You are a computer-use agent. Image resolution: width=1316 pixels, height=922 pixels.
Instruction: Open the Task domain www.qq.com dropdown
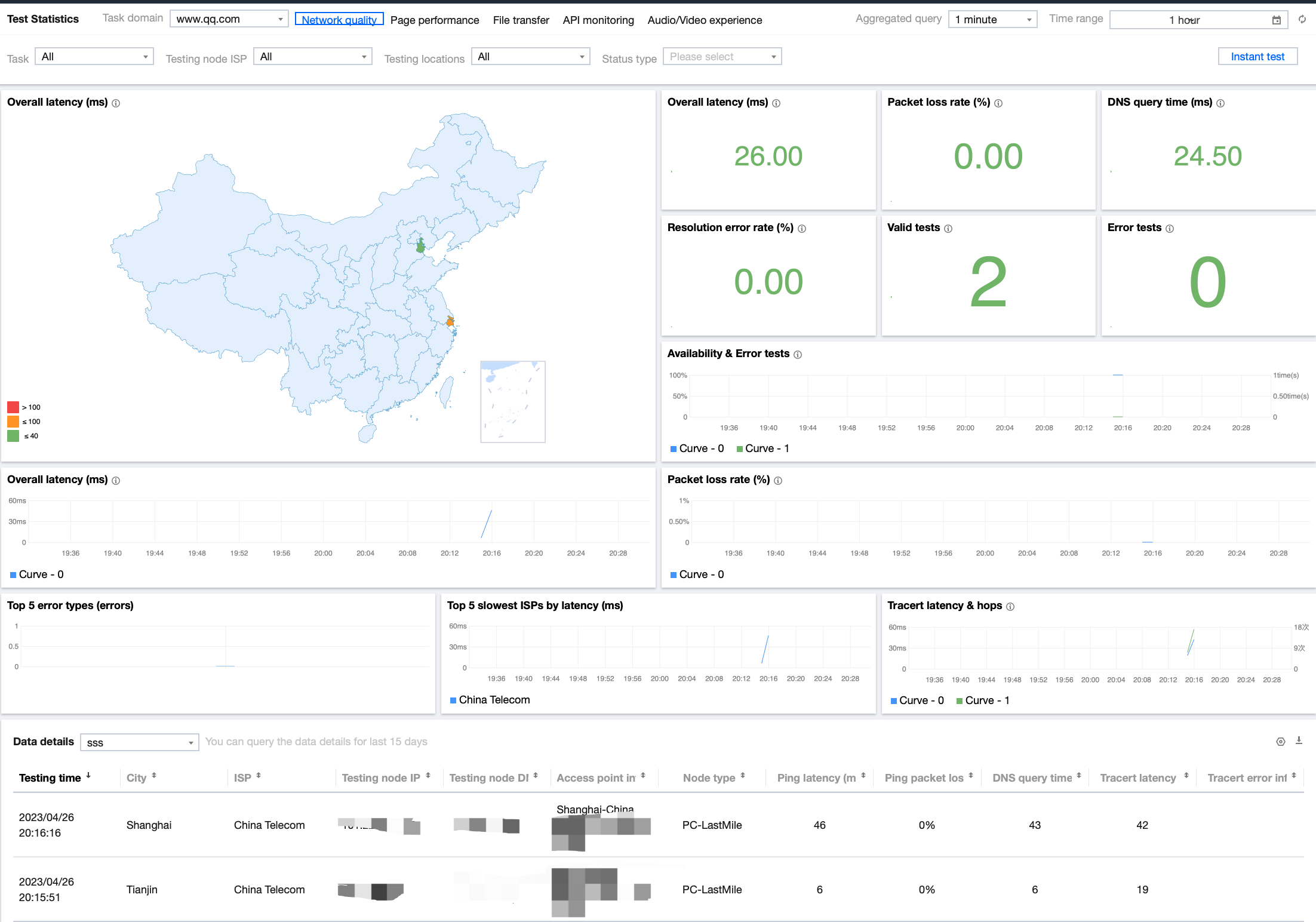[x=229, y=19]
